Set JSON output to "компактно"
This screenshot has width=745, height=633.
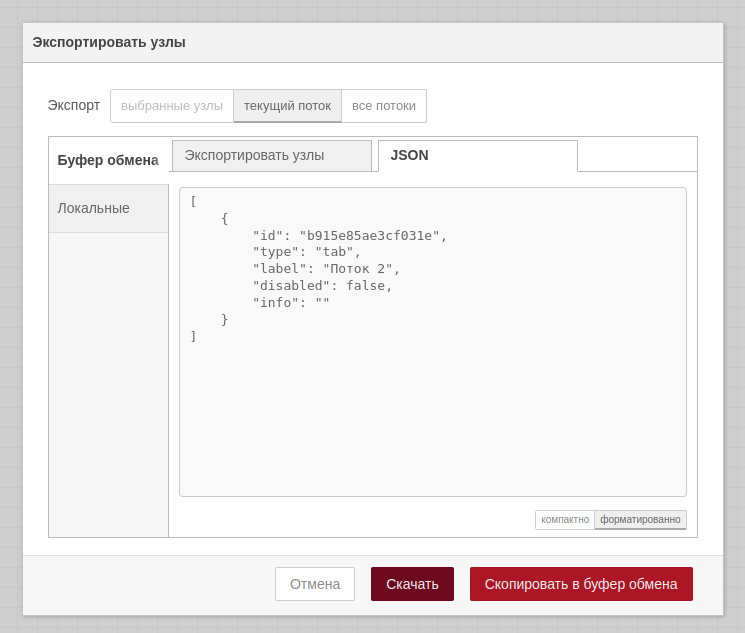click(x=565, y=520)
